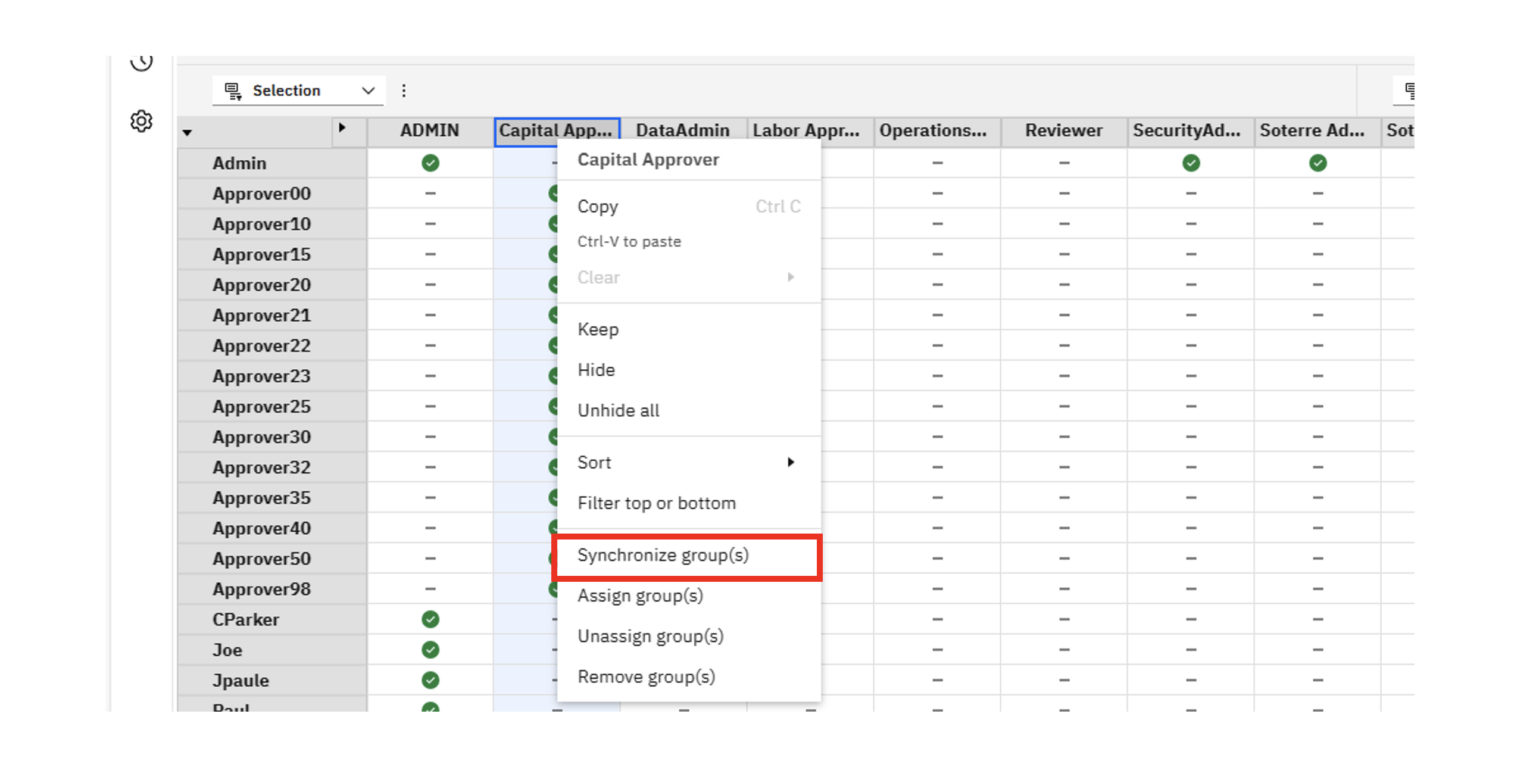Select the SecurityAdmin column header
This screenshot has height=767, width=1536.
[1191, 131]
